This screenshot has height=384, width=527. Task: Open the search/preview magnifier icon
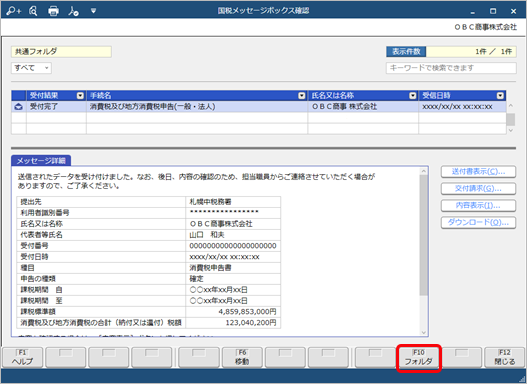point(33,11)
